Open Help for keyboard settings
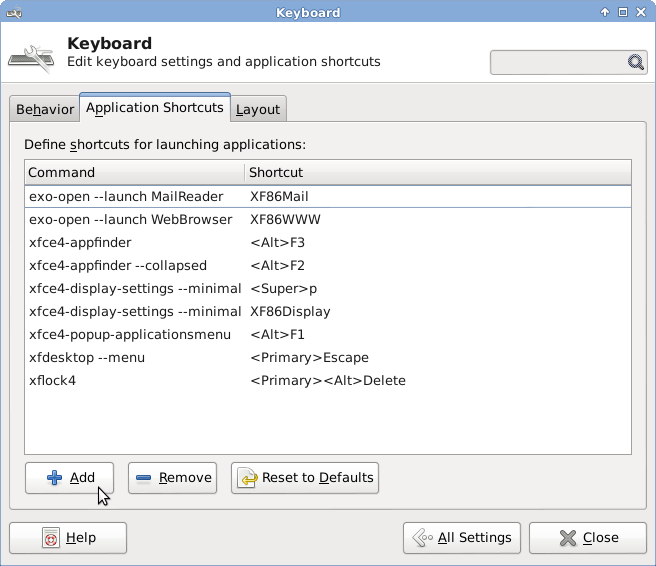Image resolution: width=656 pixels, height=566 pixels. tap(68, 538)
